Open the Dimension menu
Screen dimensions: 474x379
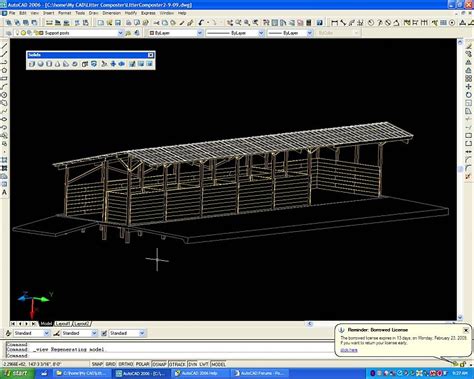pos(111,13)
